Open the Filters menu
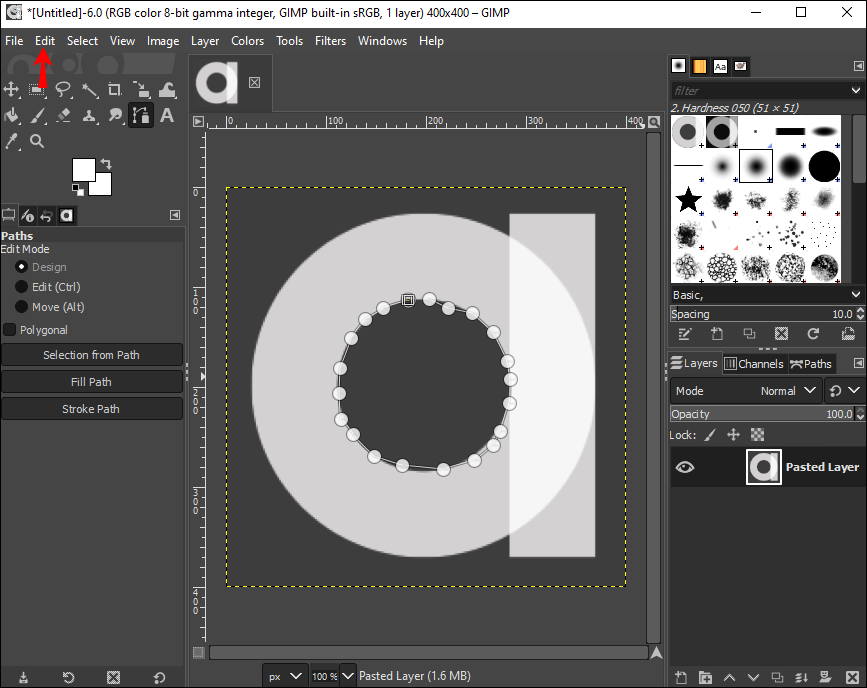 330,41
